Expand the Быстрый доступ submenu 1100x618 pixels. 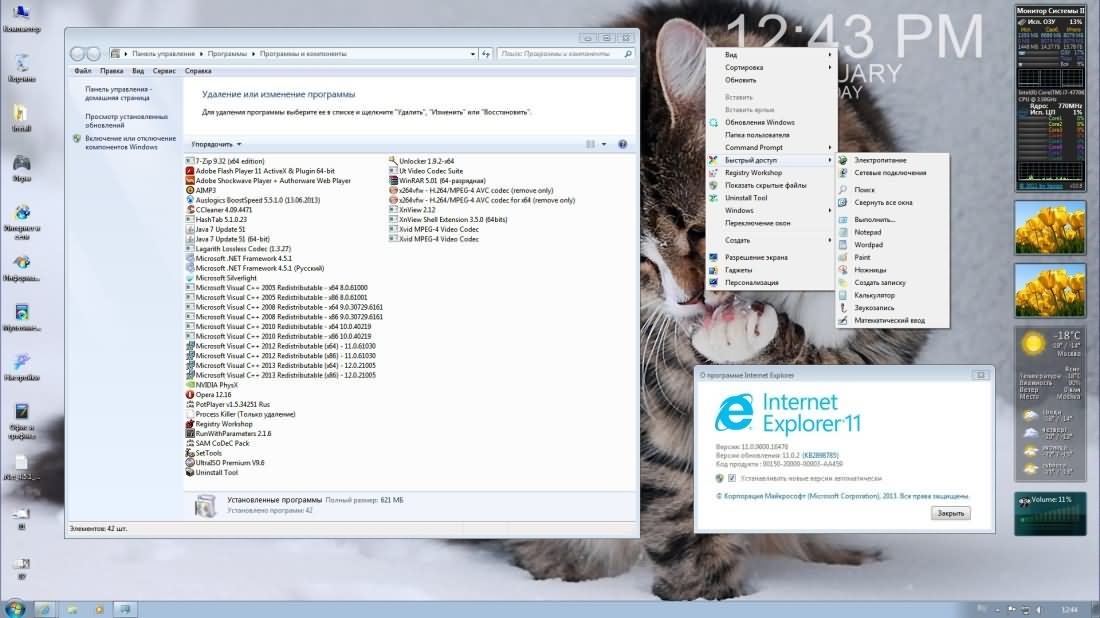771,160
